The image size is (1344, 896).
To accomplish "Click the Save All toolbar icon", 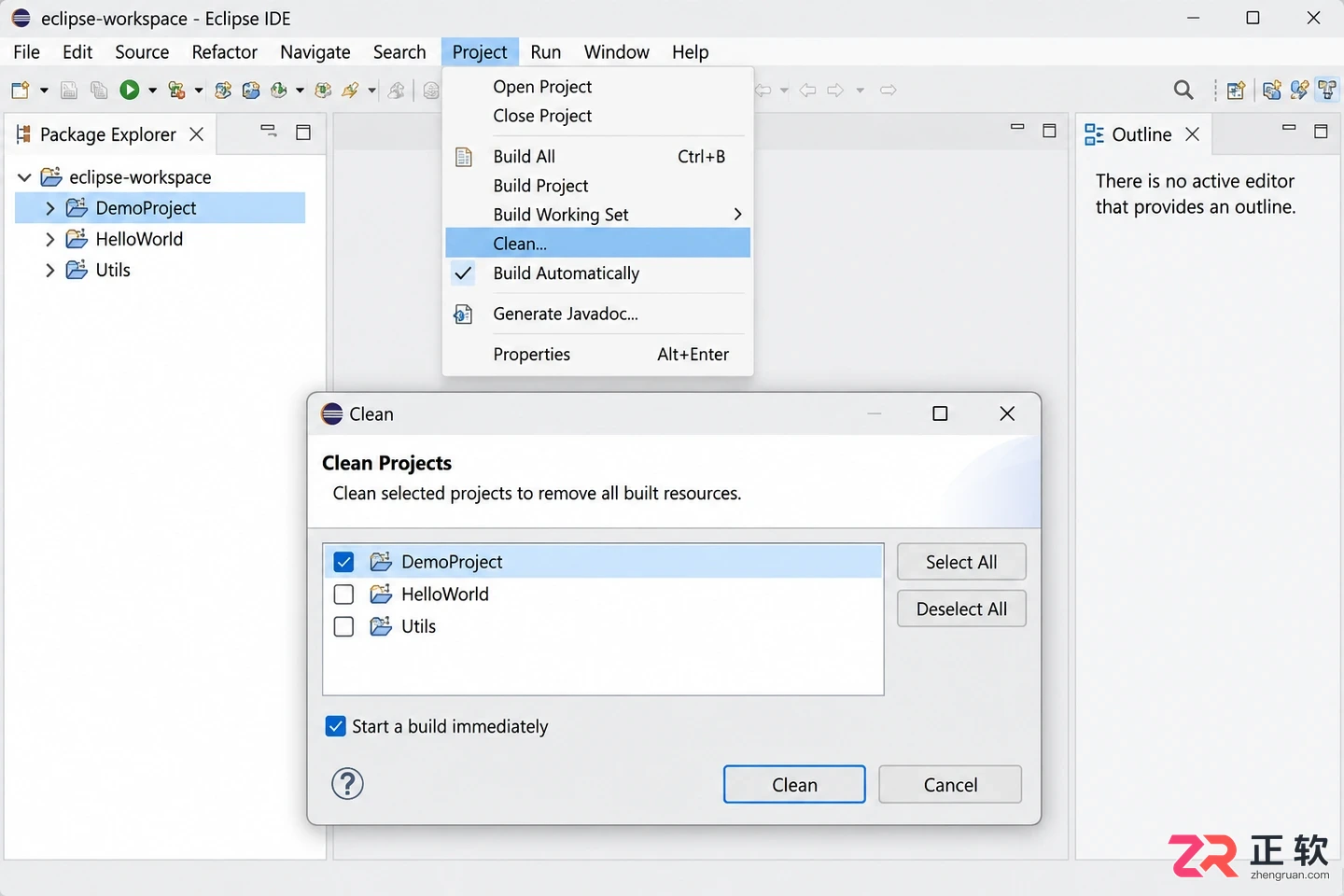I will pos(99,90).
